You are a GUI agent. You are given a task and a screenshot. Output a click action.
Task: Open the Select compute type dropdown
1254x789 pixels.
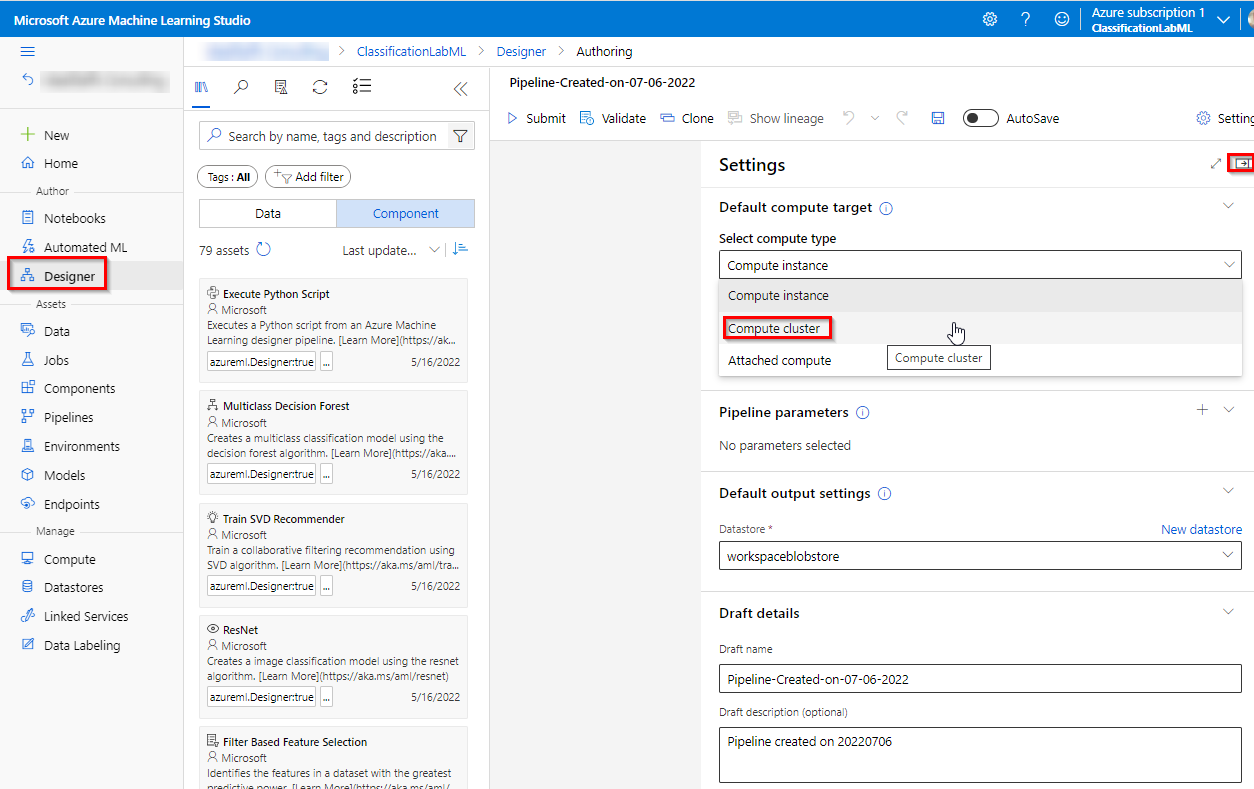(979, 265)
